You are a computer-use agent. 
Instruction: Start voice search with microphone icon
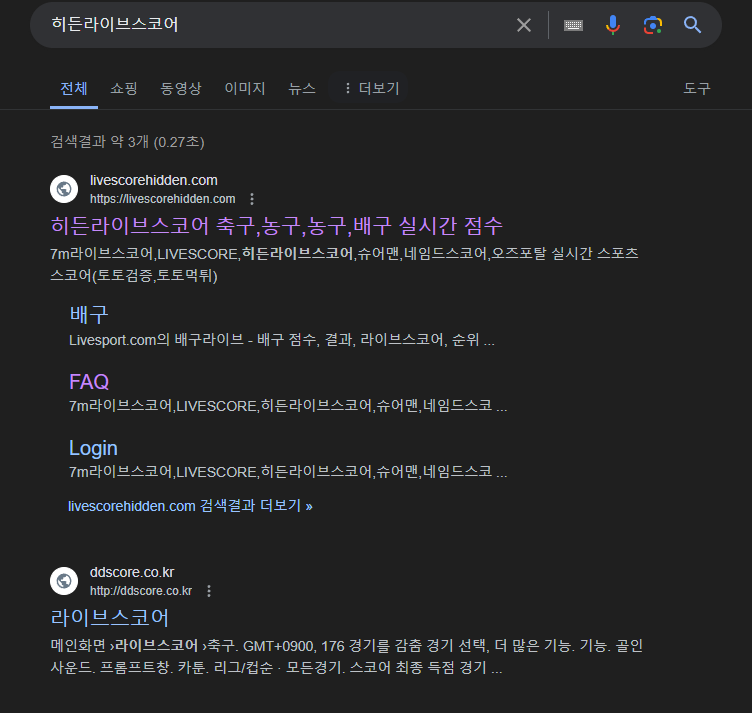point(613,25)
